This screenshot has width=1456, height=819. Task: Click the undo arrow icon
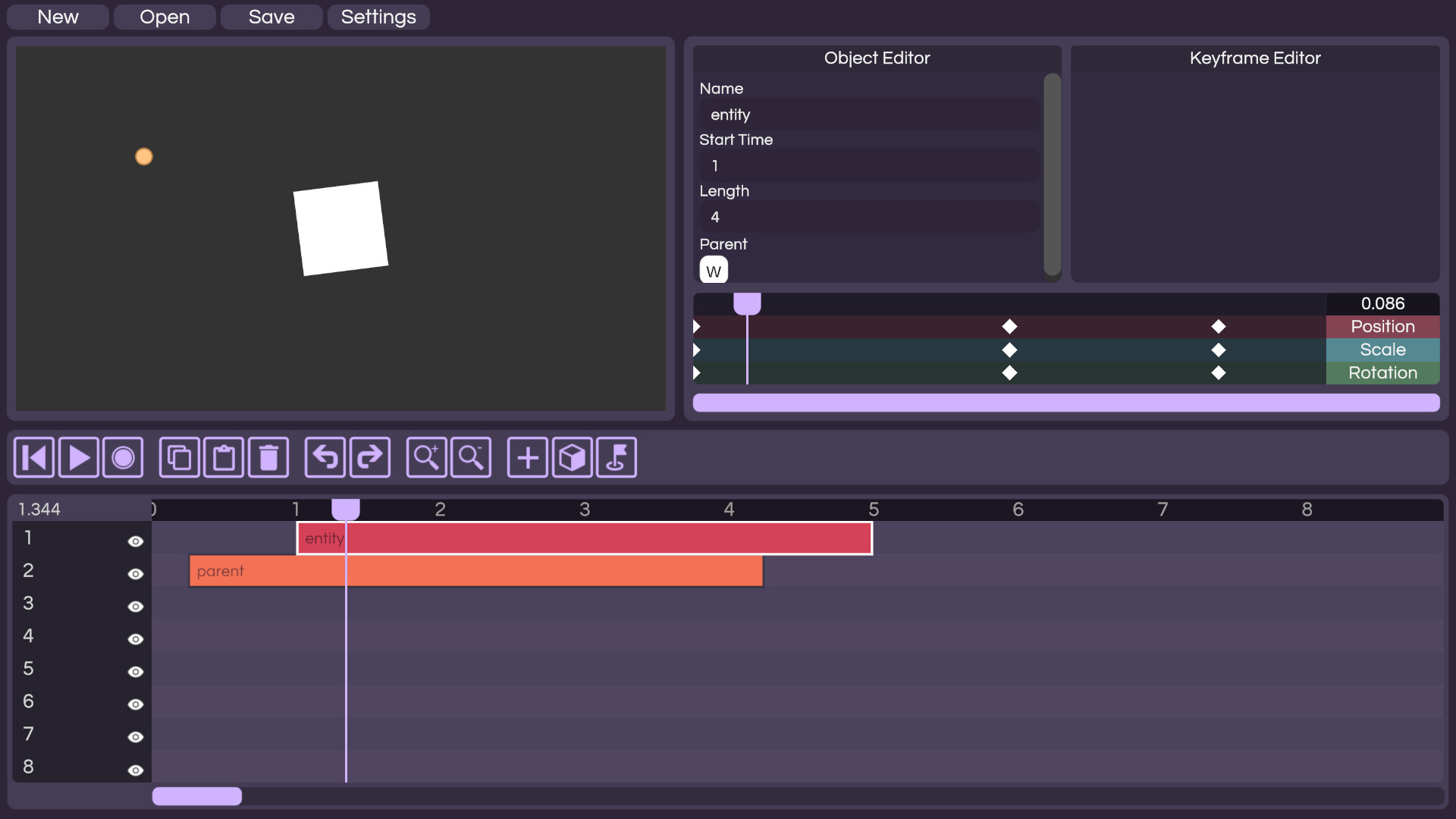click(x=325, y=457)
